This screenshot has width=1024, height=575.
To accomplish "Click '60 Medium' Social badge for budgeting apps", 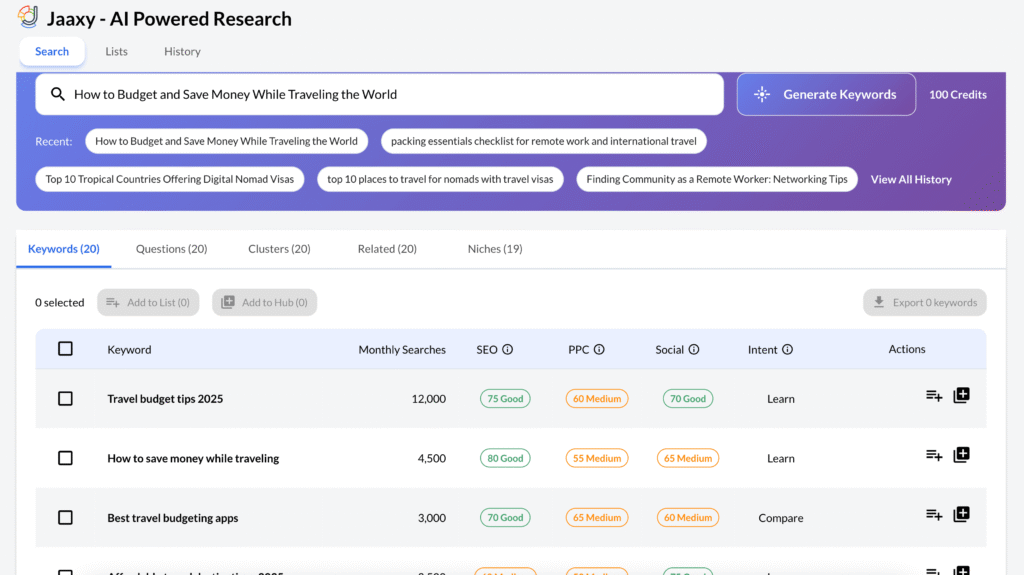I will (x=688, y=518).
